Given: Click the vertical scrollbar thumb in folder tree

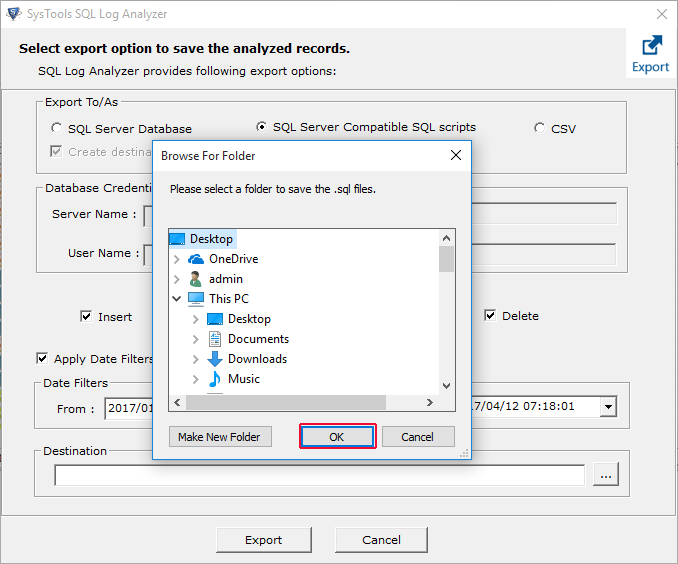Looking at the screenshot, I should (x=447, y=259).
